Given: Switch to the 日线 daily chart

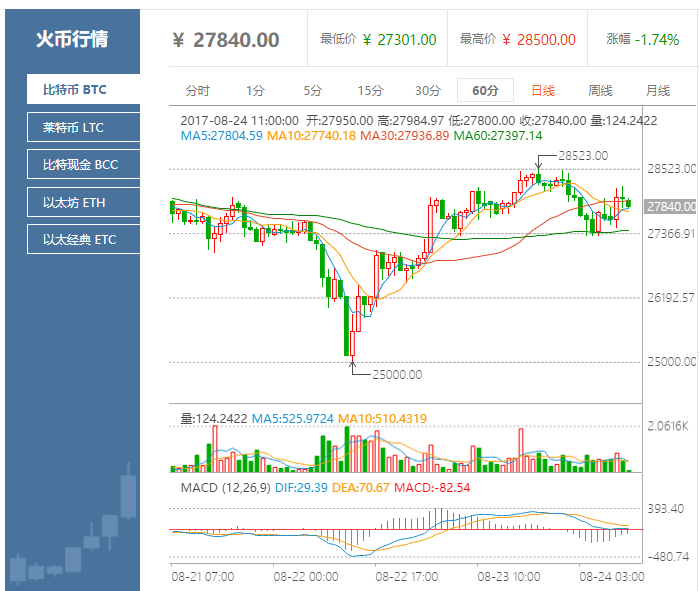Looking at the screenshot, I should pos(543,91).
